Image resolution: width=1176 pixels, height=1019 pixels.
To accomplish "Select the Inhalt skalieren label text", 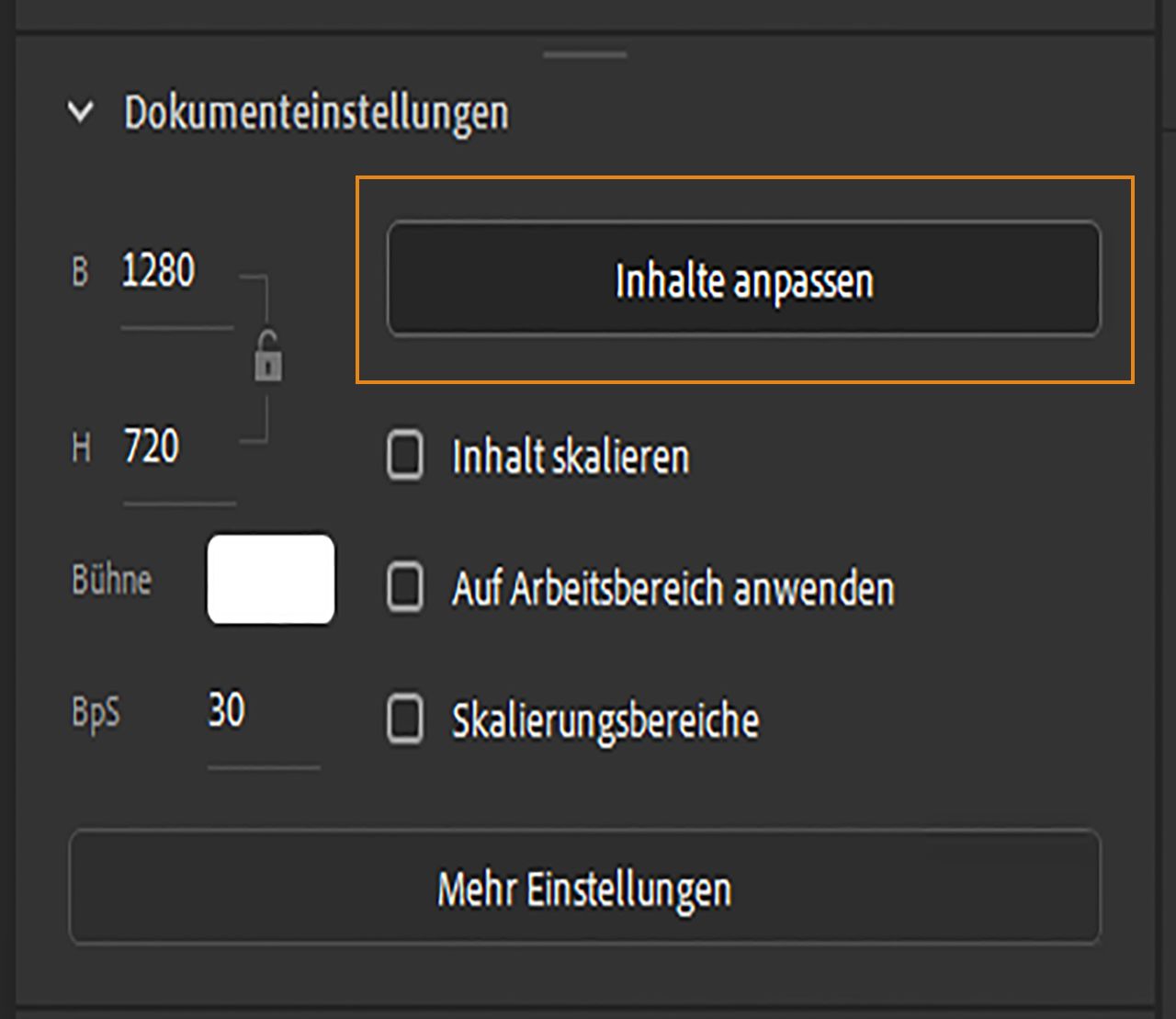I will point(571,457).
